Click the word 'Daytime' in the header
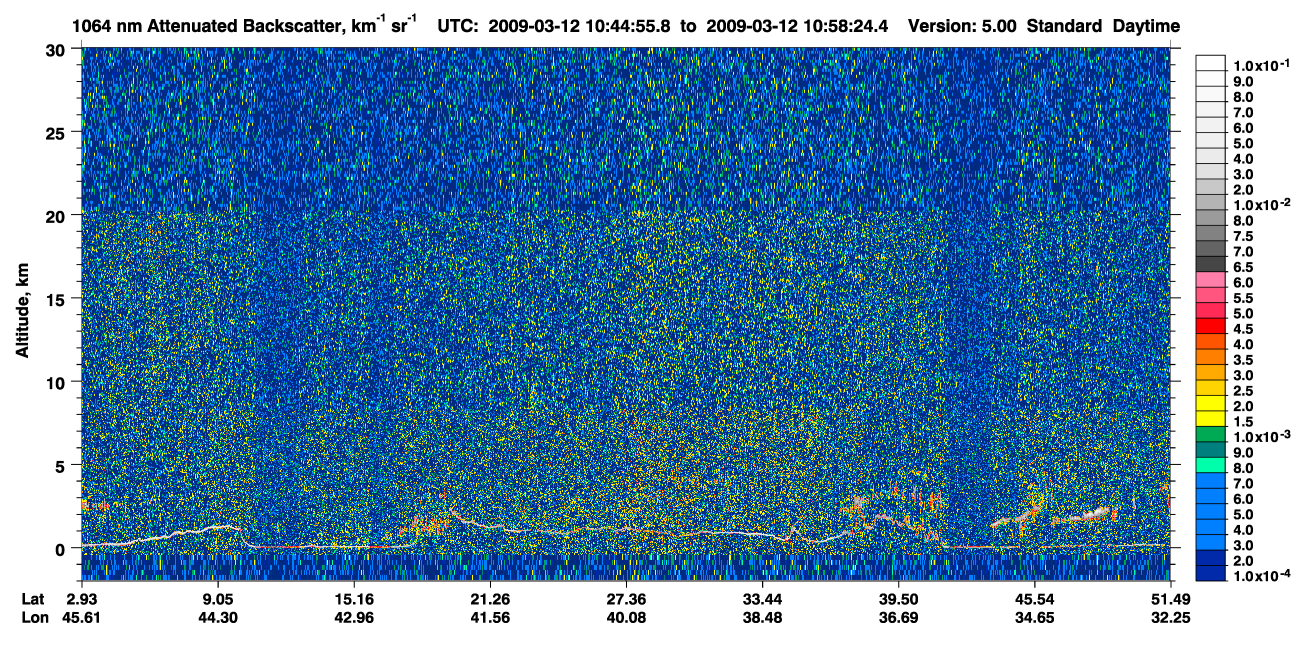Image resolution: width=1300 pixels, height=667 pixels. tap(1146, 25)
